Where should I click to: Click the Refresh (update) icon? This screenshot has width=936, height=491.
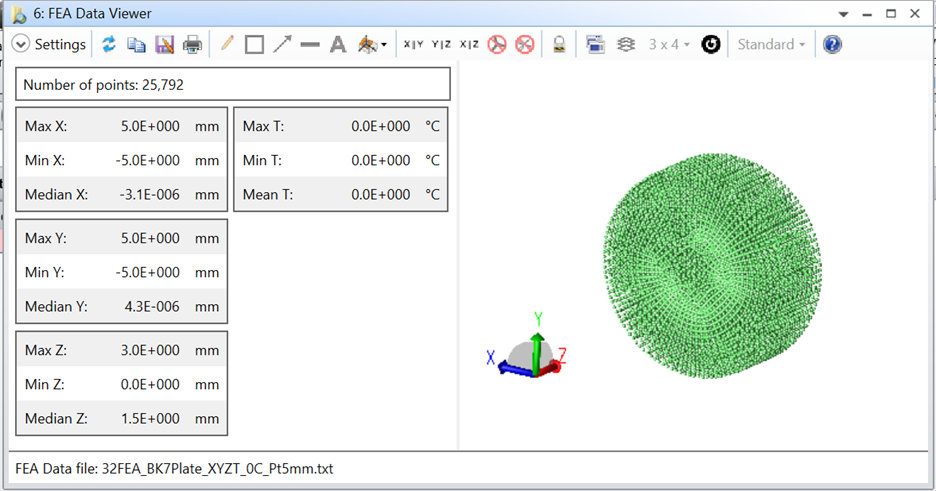pos(109,44)
